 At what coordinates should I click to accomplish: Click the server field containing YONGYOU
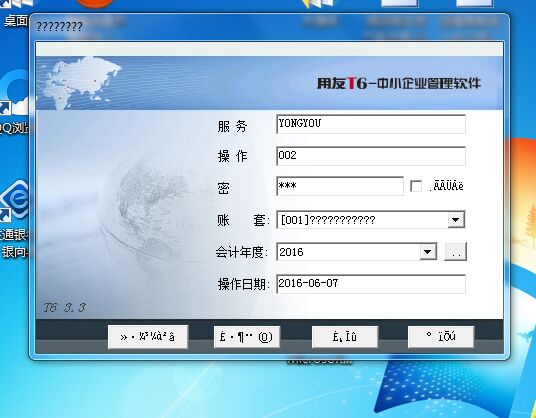coord(371,124)
